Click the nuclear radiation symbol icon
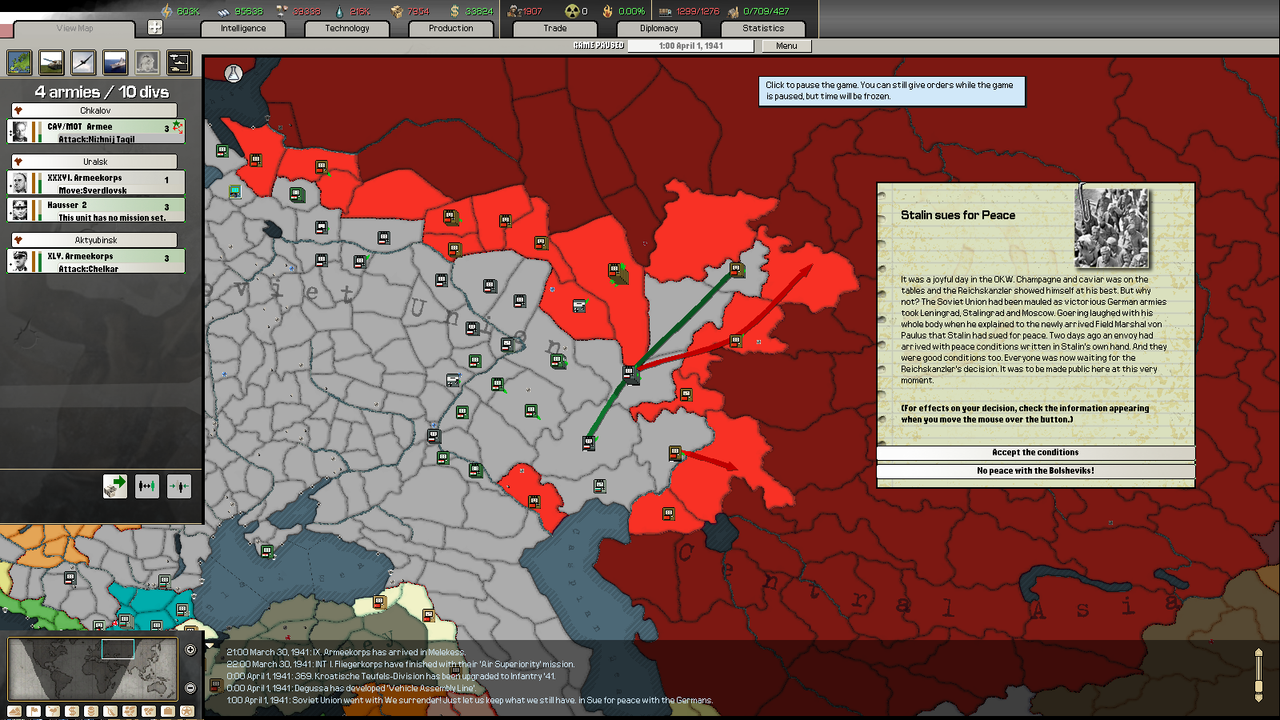1280x720 pixels. click(x=573, y=11)
